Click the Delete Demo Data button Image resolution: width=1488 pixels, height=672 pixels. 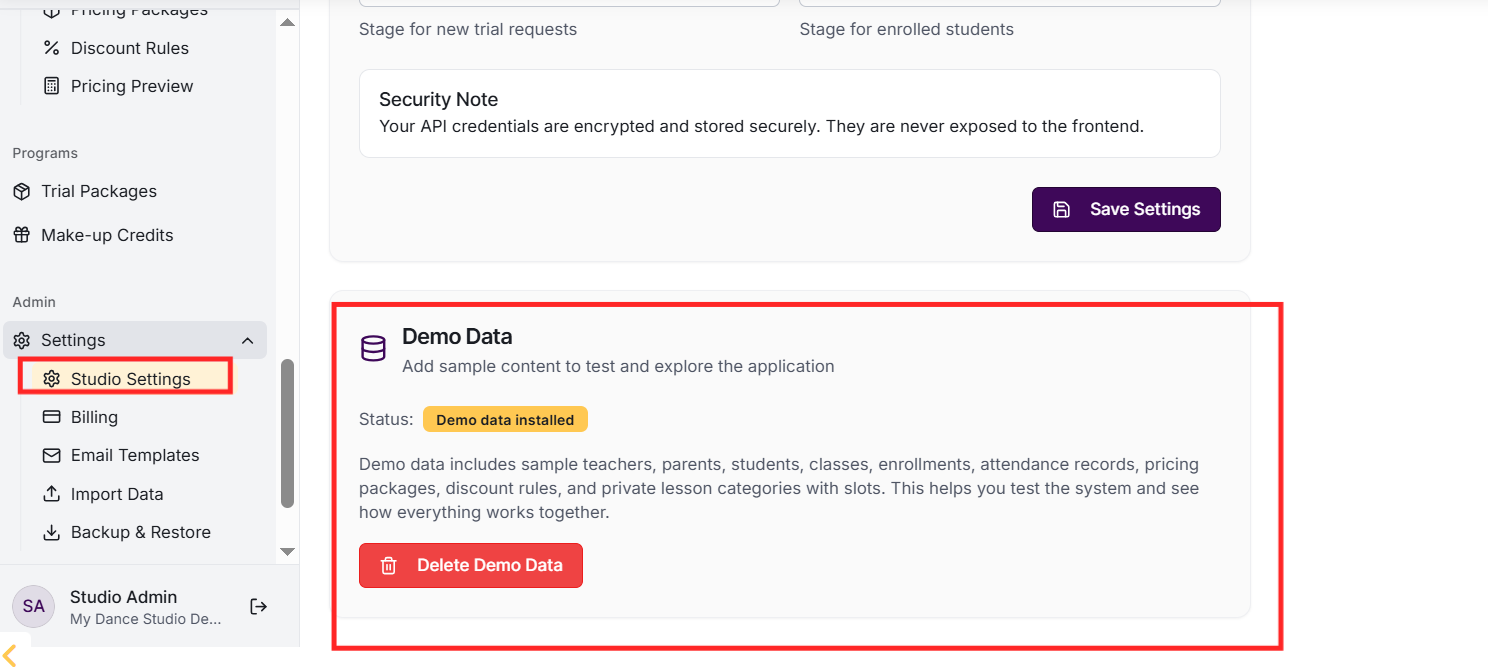(470, 565)
